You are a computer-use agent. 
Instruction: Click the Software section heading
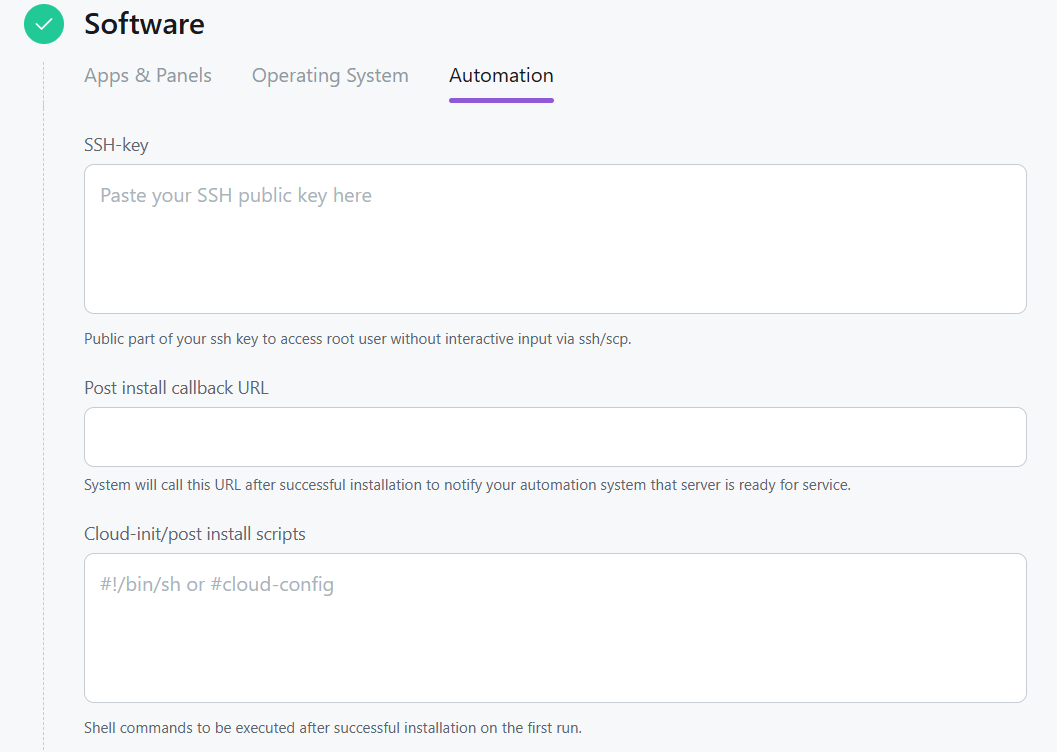[144, 24]
